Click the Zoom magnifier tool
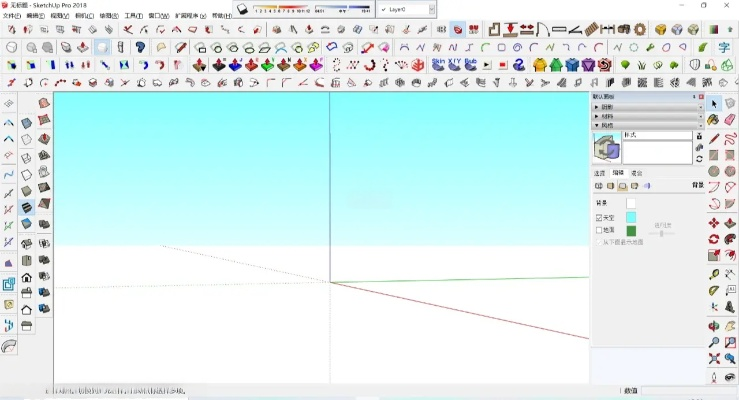Viewport: 739px width, 400px height. tap(714, 342)
